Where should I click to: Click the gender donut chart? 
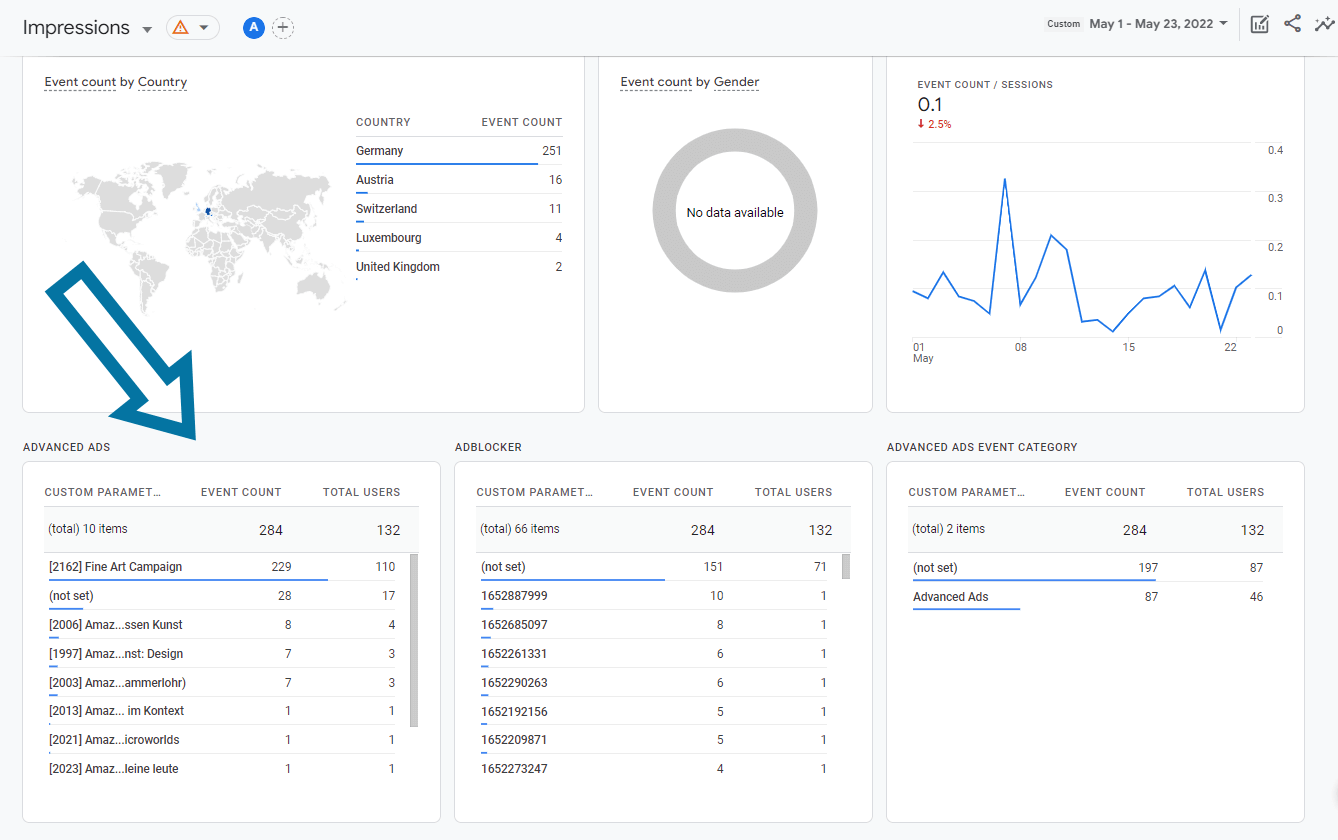coord(735,212)
